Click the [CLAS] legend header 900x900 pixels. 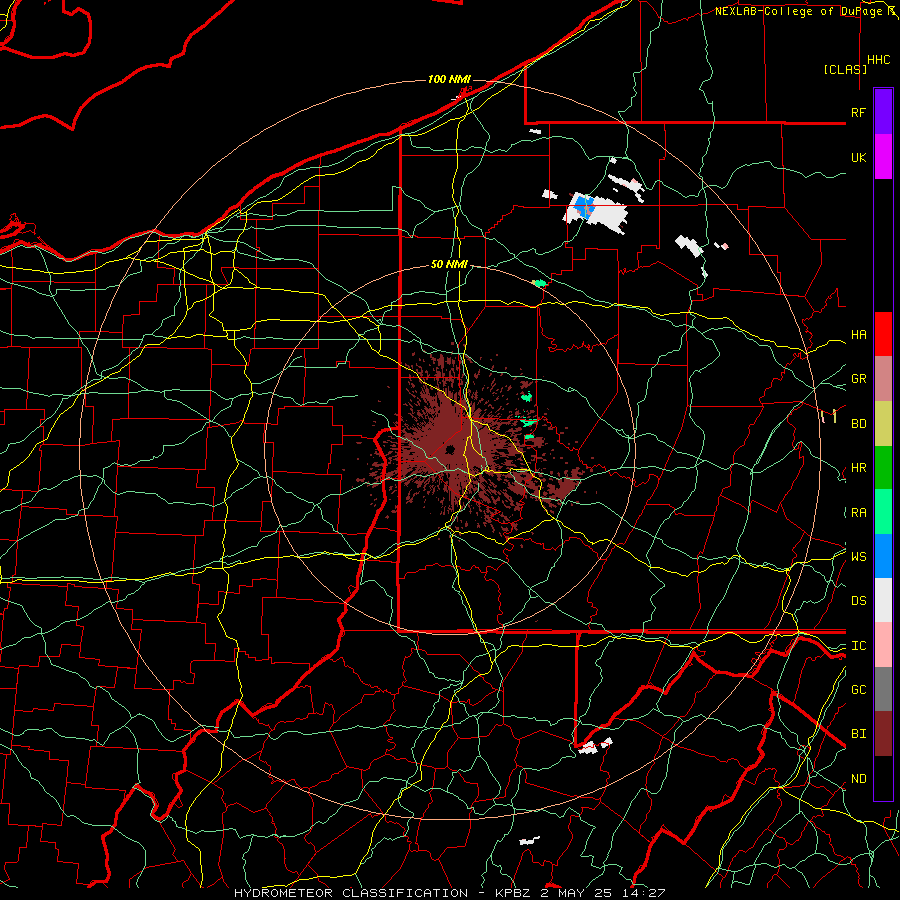[x=845, y=69]
